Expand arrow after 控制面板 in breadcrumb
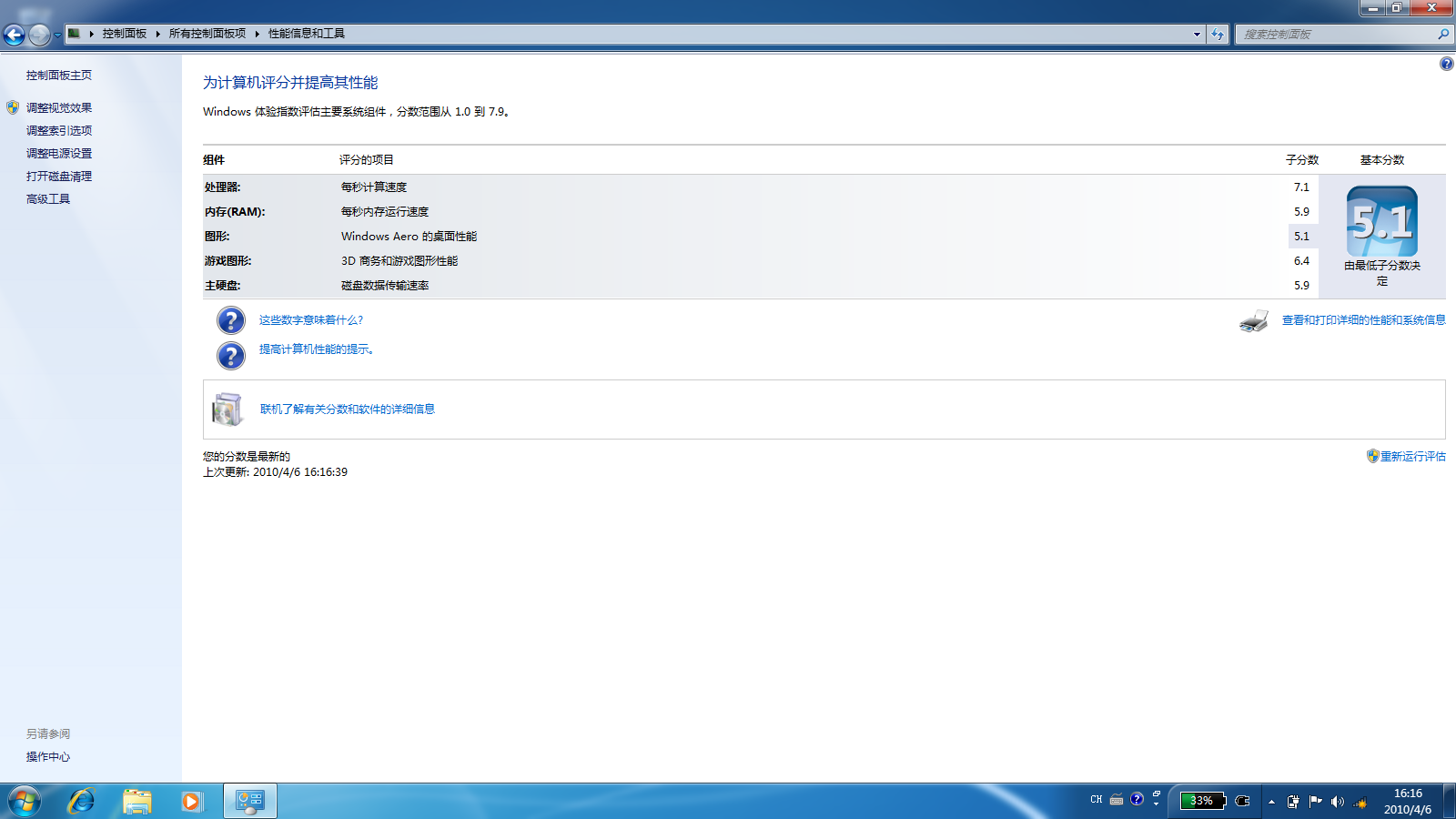 tap(158, 34)
